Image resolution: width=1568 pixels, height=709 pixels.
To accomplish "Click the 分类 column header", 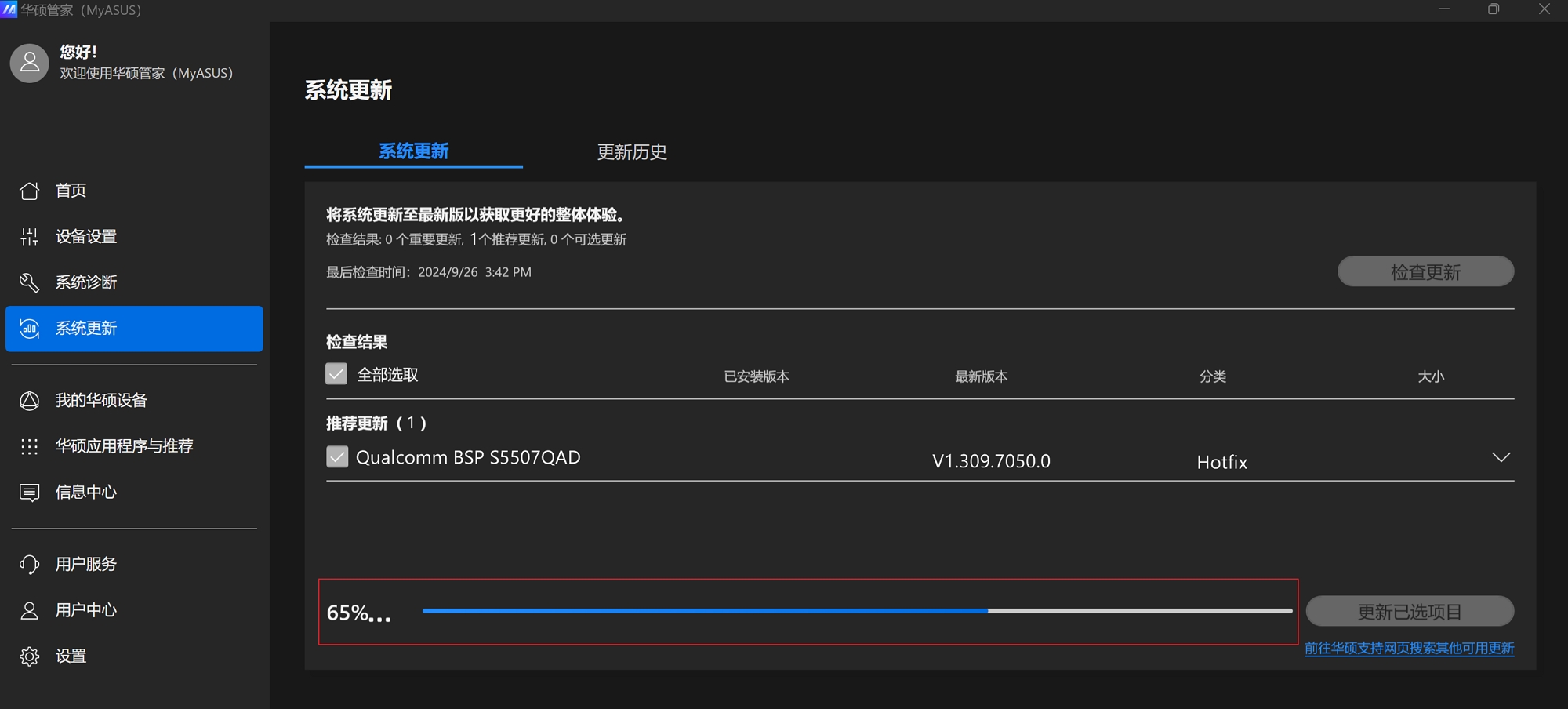I will (1213, 376).
